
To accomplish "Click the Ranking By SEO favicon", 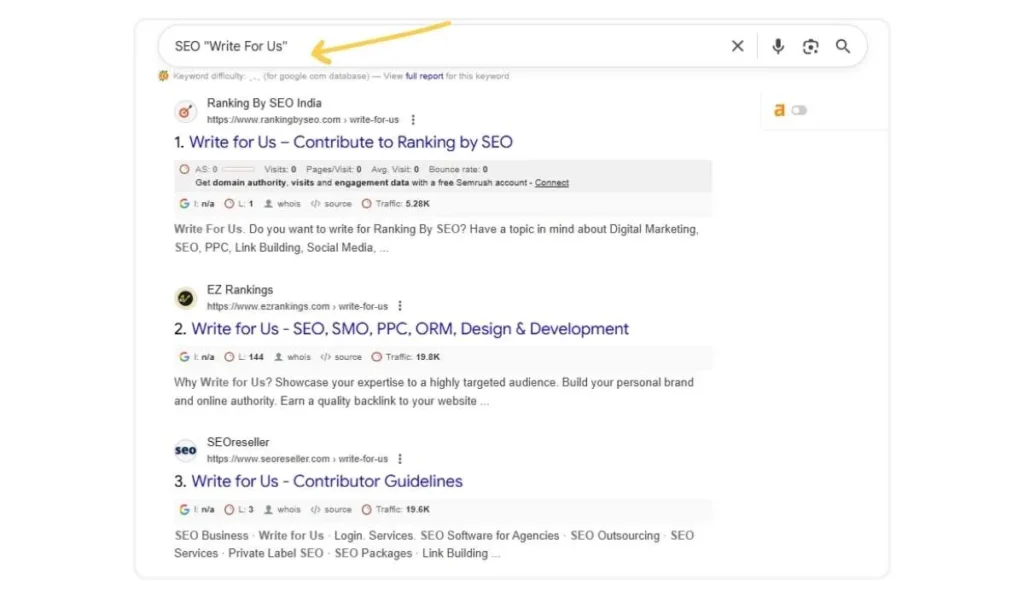I will pos(185,111).
